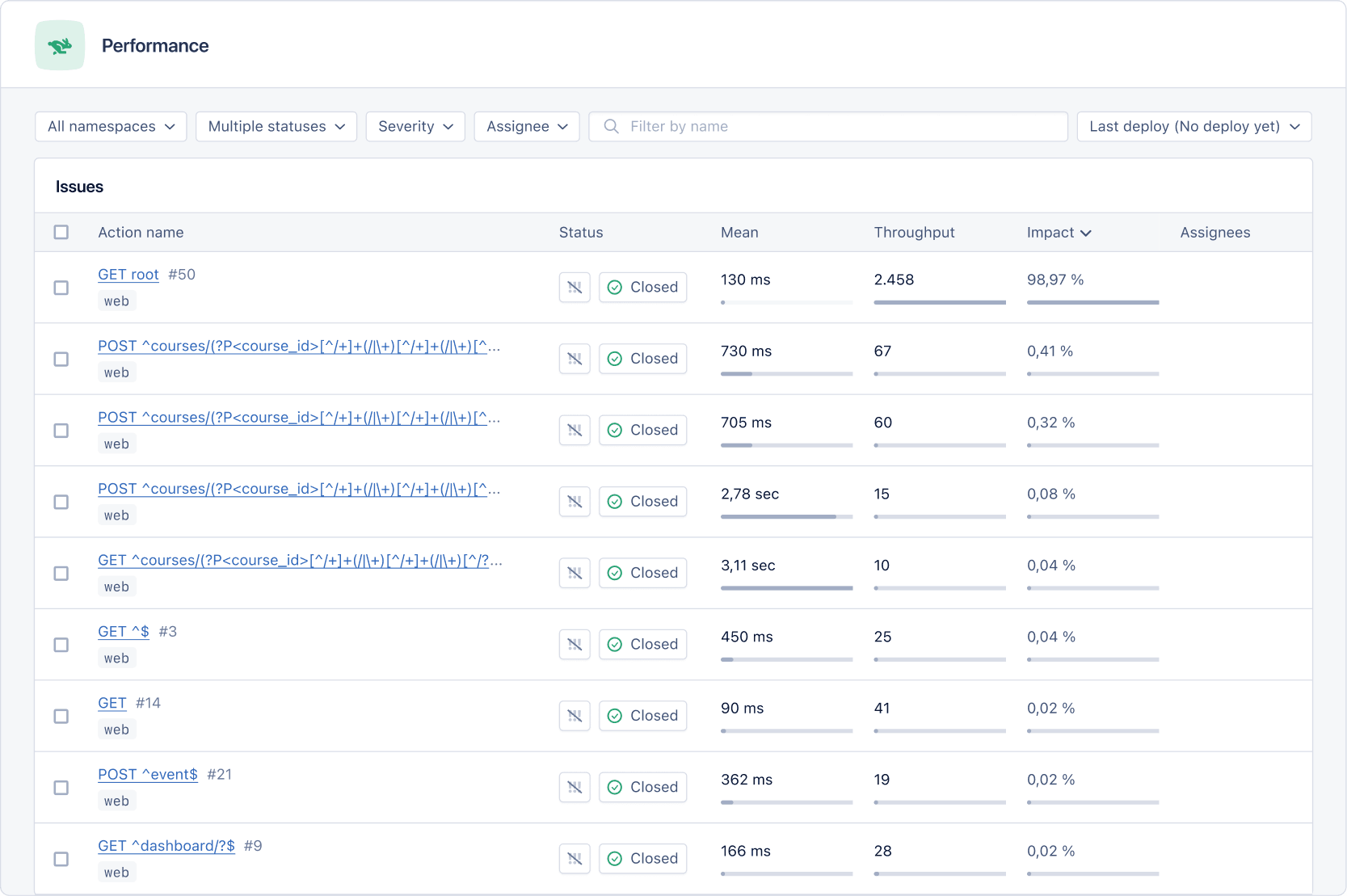Open the Severity filter dropdown

(415, 126)
